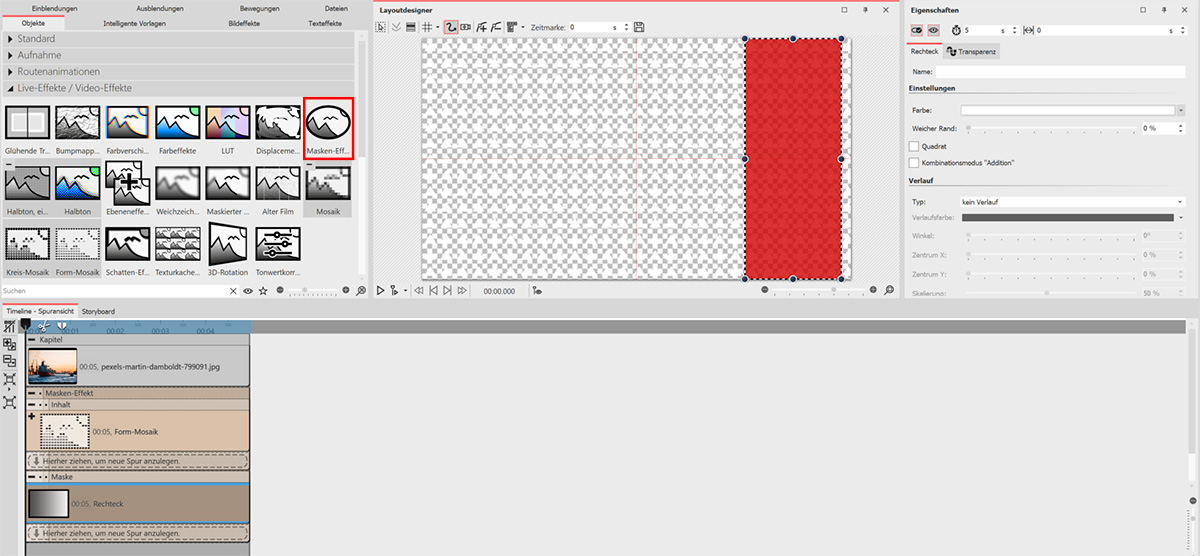Select the Form-Mosaik effect in toolbox
The width and height of the screenshot is (1200, 556).
(x=78, y=246)
